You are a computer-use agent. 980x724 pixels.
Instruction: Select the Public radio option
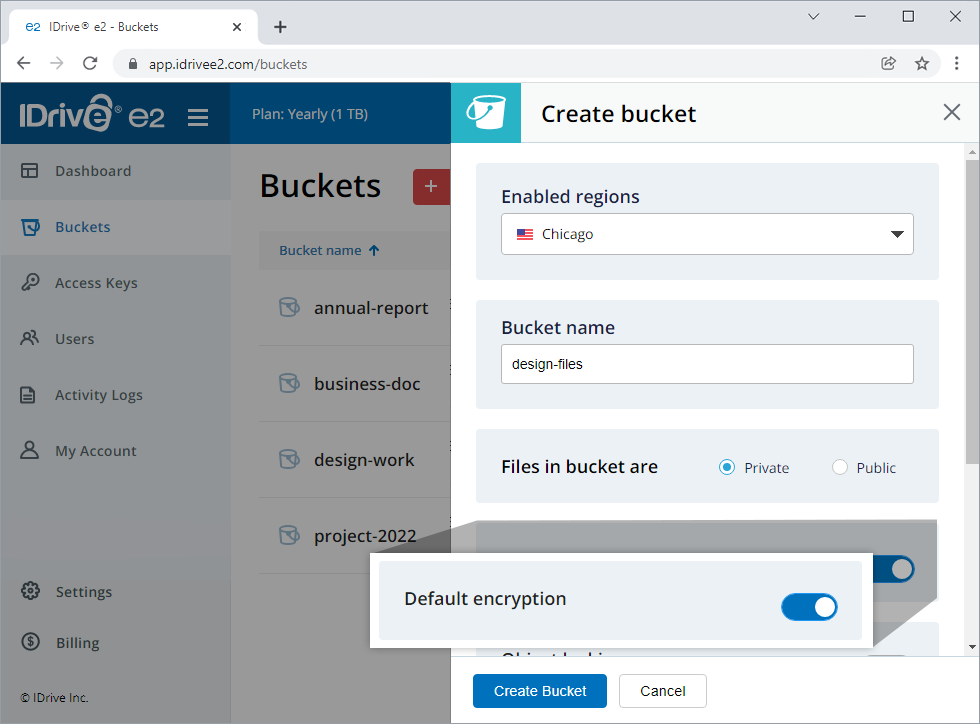839,468
